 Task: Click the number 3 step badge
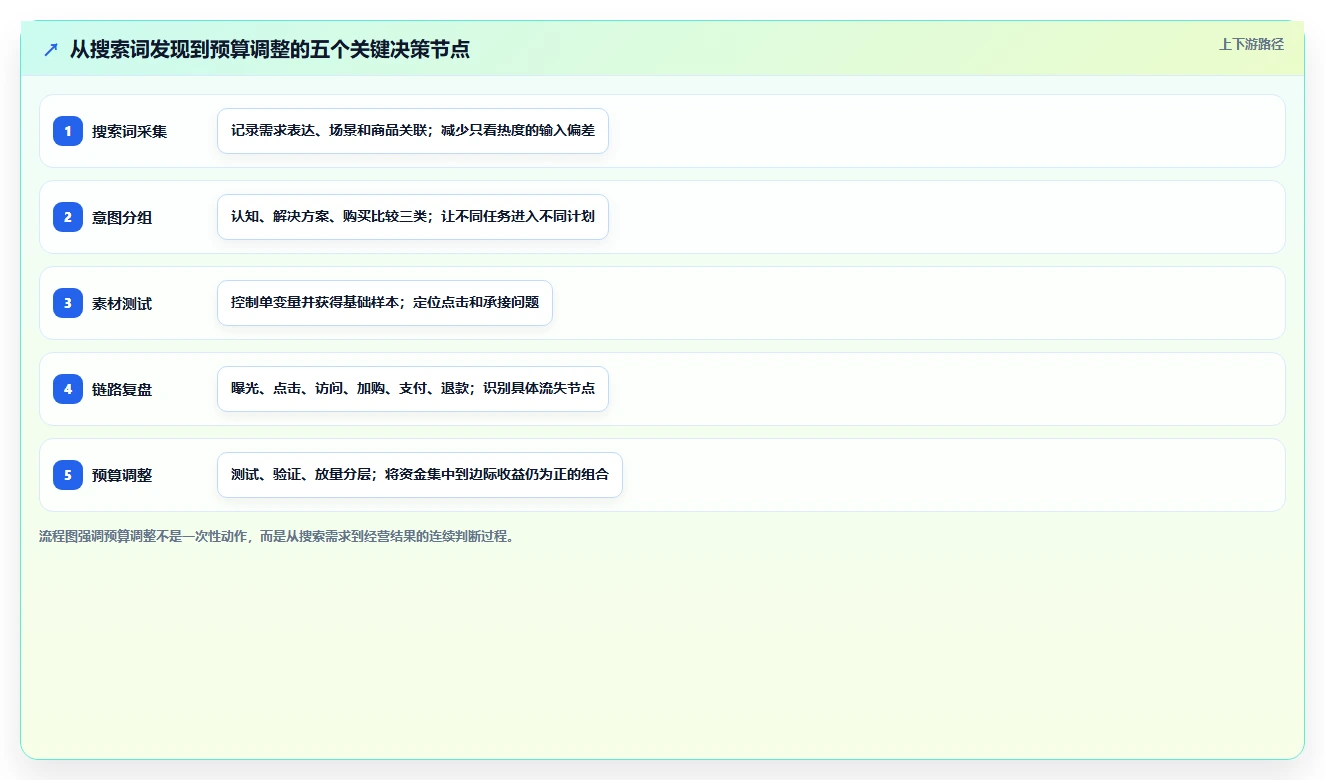[68, 303]
